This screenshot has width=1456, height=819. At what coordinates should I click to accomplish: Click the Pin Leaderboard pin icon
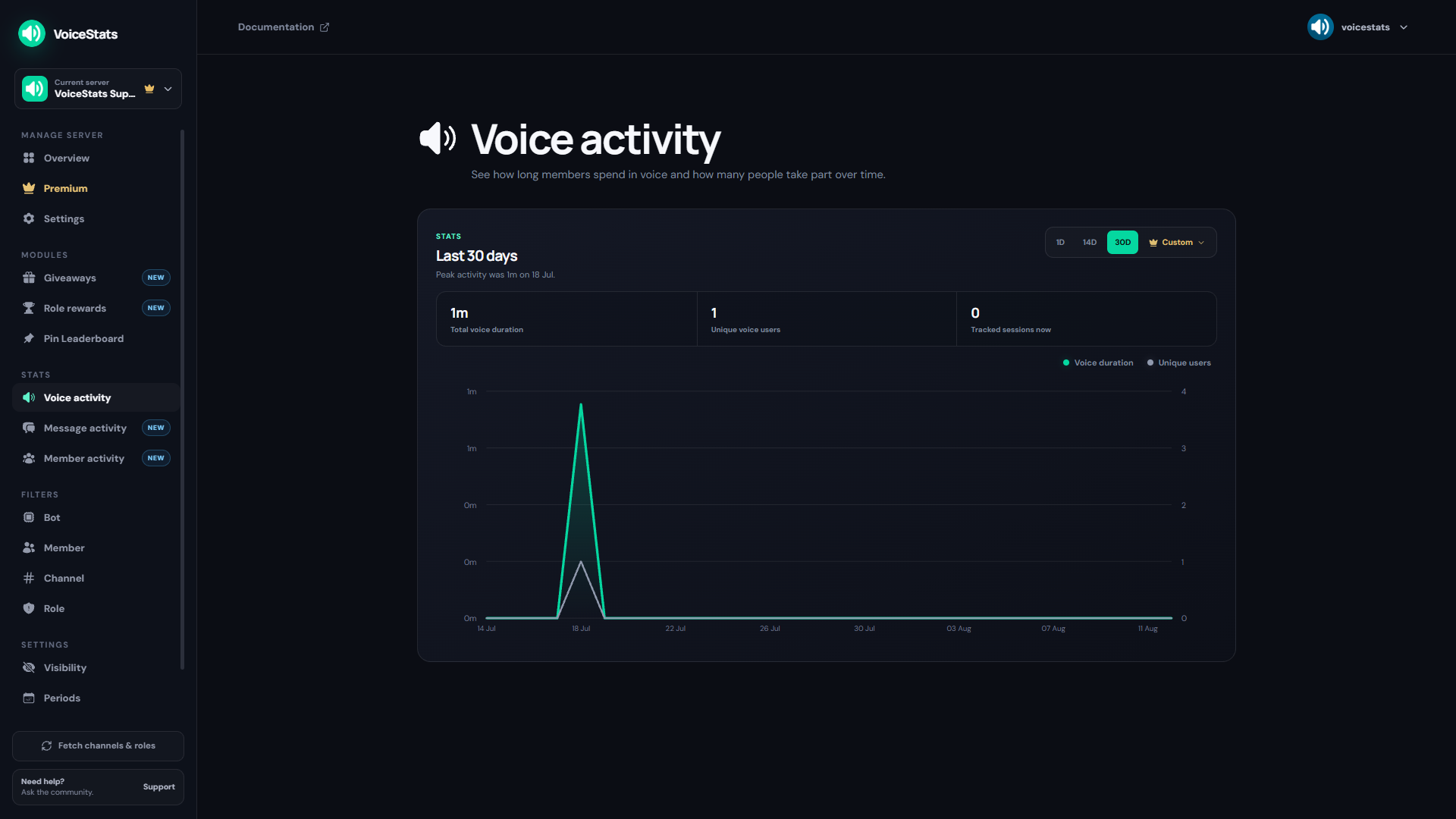coord(29,338)
